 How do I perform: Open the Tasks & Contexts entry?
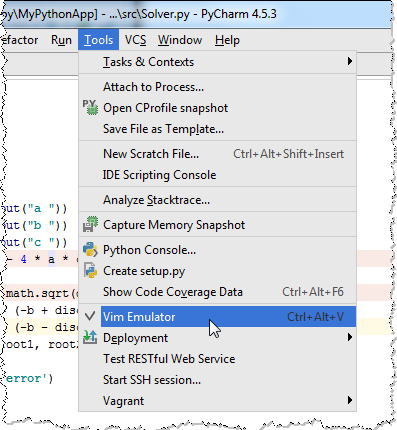pos(217,62)
